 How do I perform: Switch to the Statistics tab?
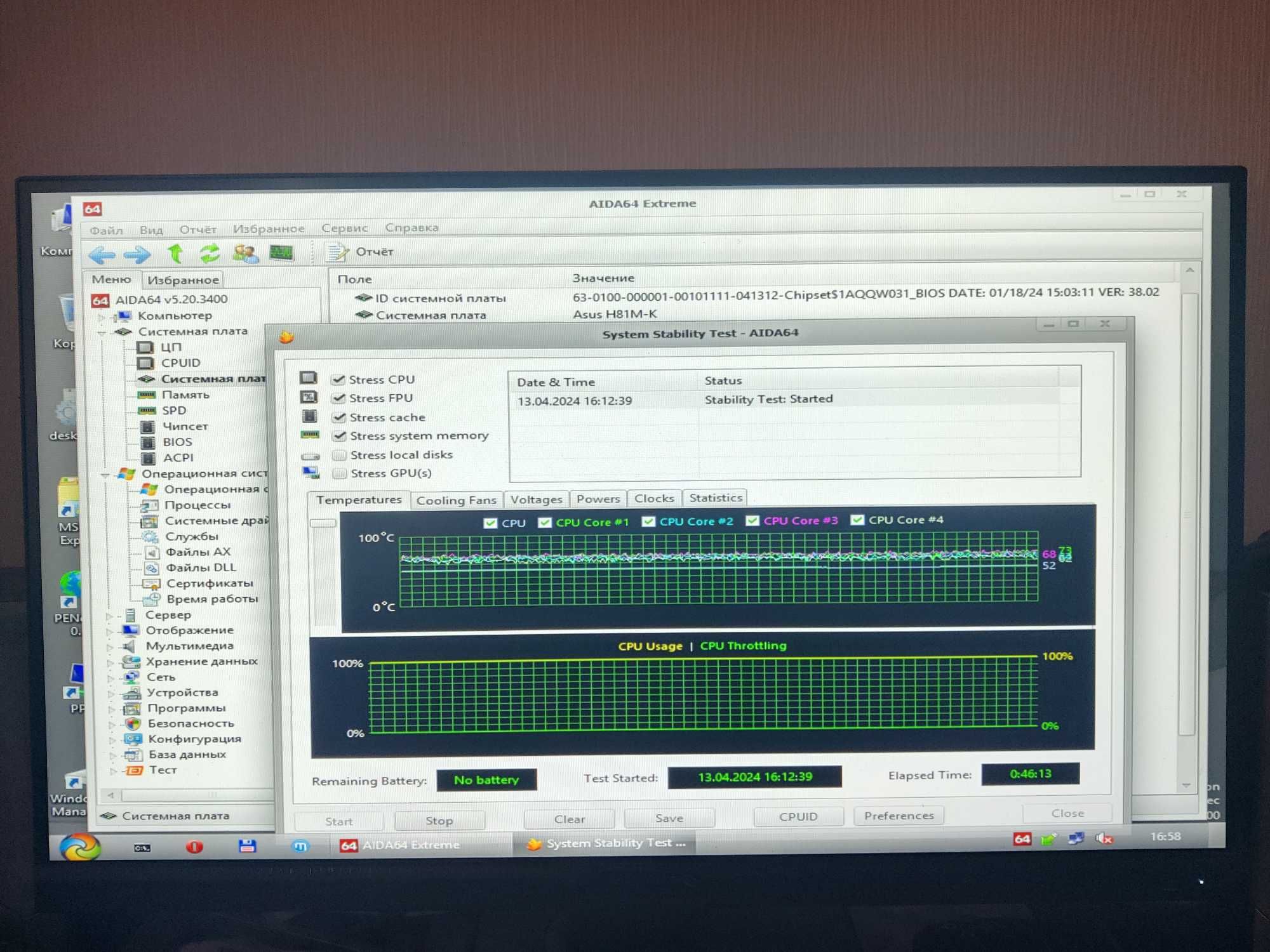point(716,498)
